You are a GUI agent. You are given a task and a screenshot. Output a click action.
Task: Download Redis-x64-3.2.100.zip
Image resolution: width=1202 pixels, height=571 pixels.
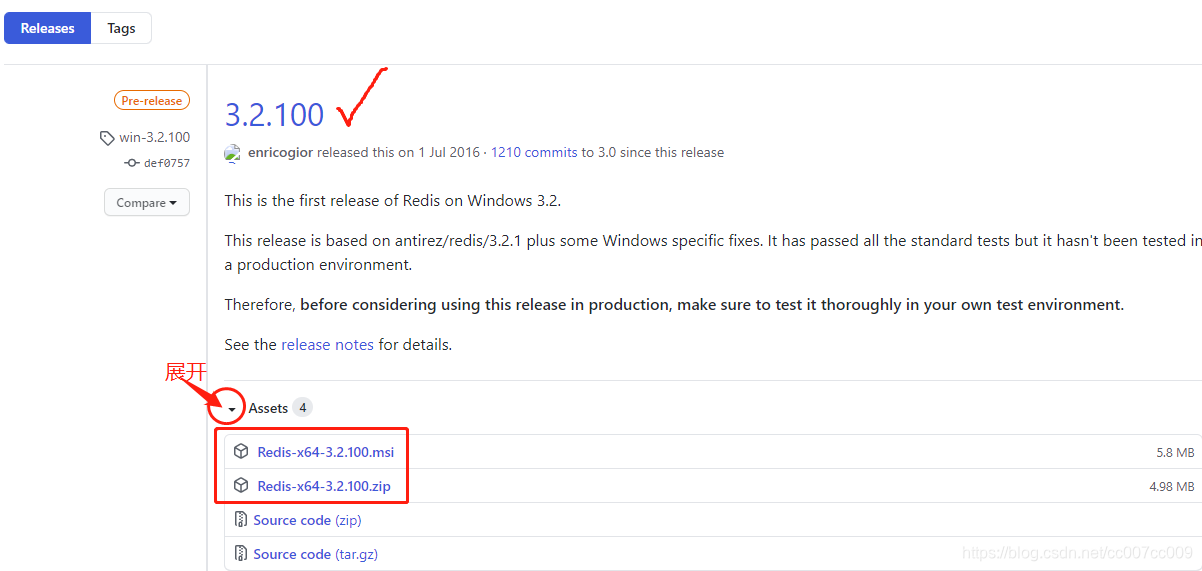[324, 486]
